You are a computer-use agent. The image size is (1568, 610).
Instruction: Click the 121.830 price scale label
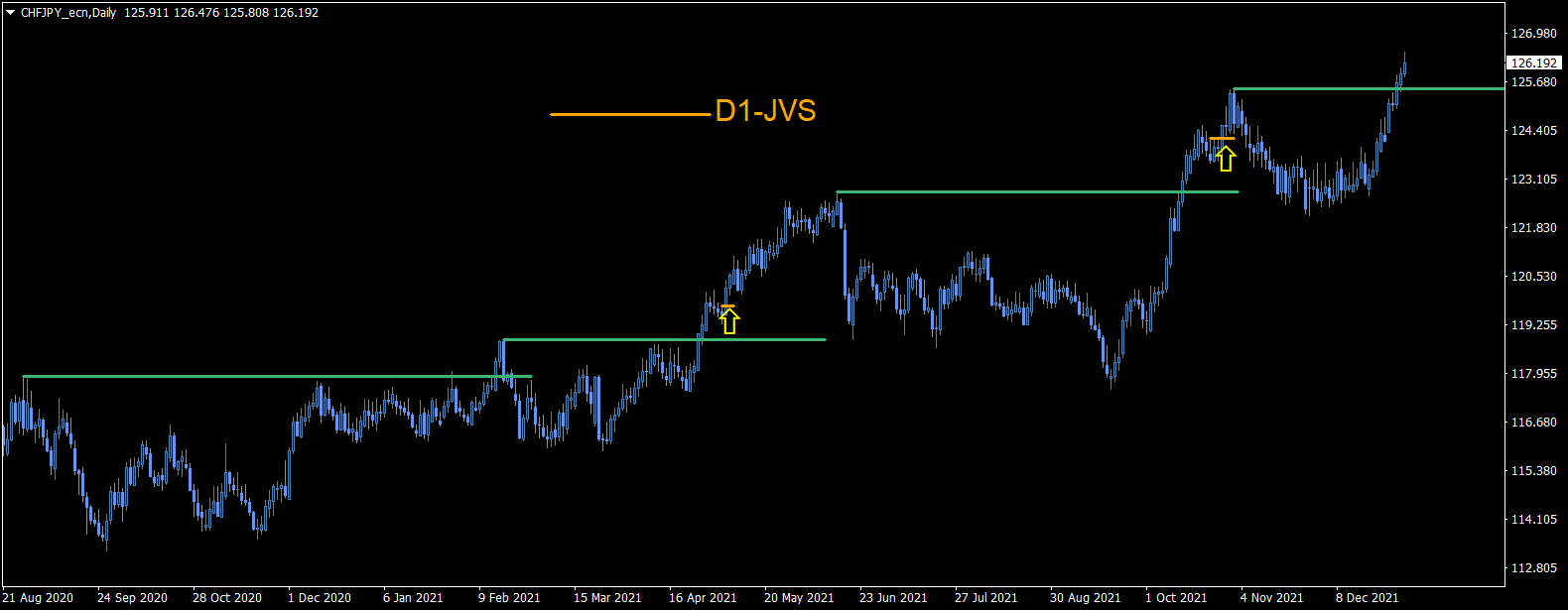1534,228
